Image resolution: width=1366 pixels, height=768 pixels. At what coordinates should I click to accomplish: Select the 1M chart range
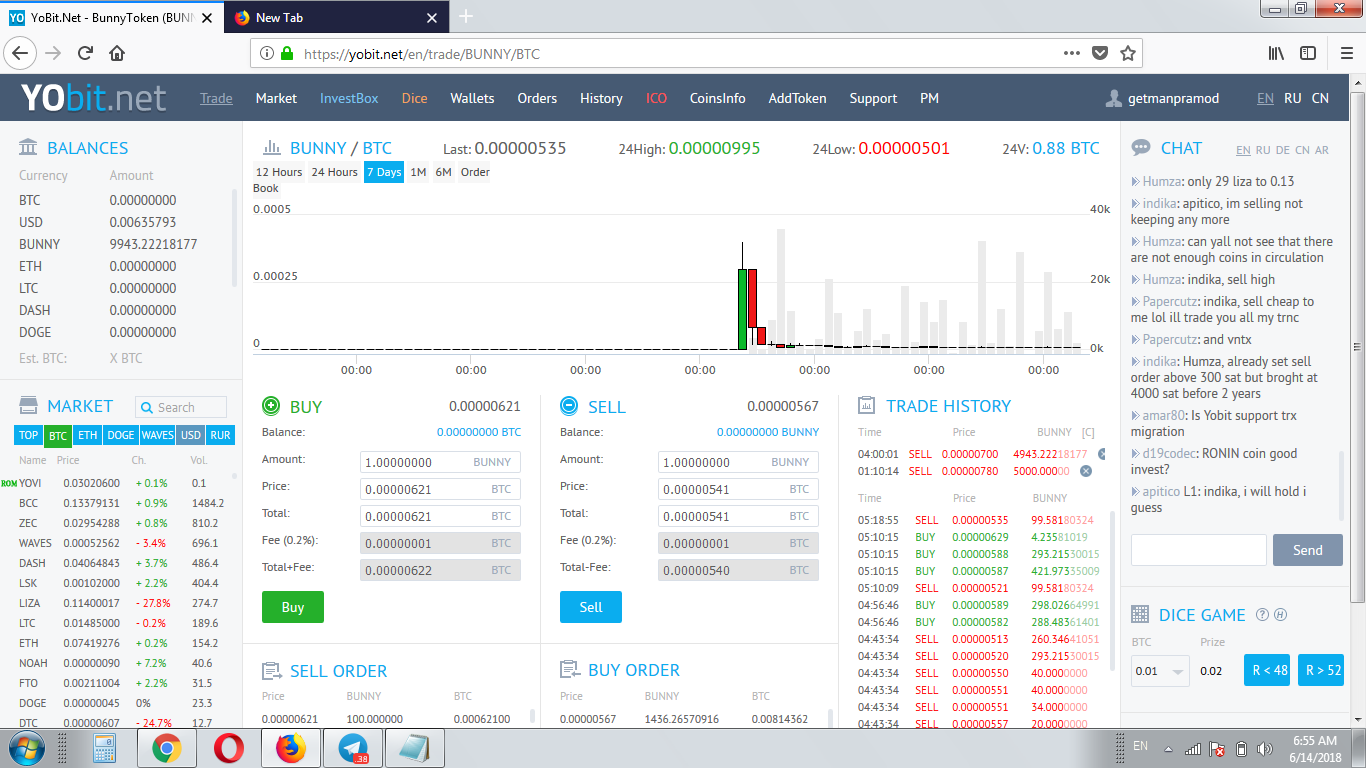point(418,172)
